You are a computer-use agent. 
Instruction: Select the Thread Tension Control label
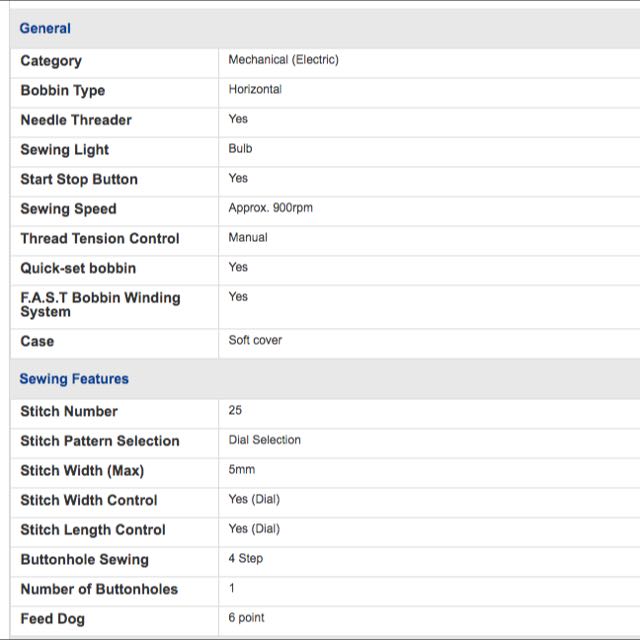click(x=100, y=238)
